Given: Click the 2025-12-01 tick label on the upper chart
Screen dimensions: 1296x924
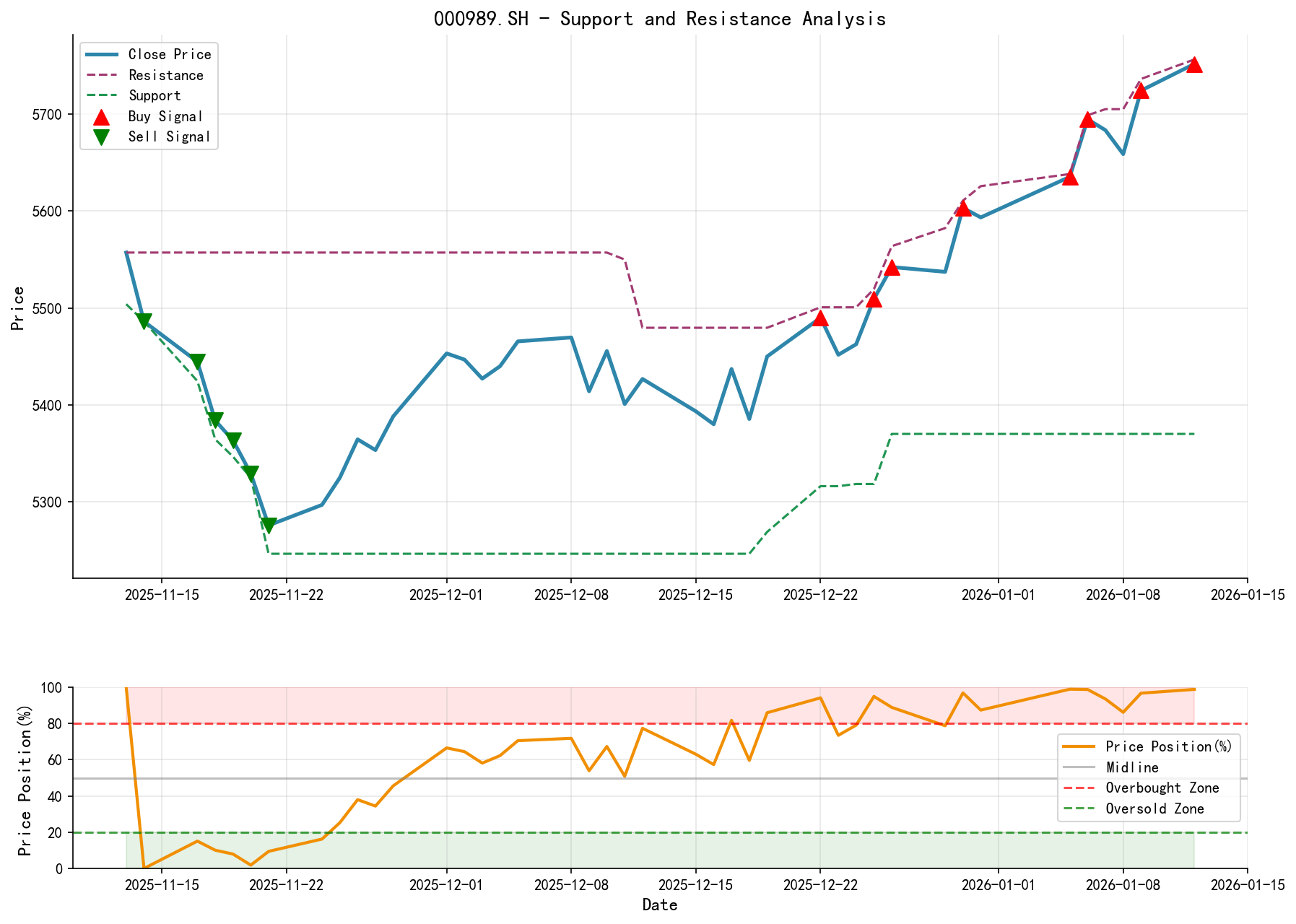Looking at the screenshot, I should (x=444, y=594).
